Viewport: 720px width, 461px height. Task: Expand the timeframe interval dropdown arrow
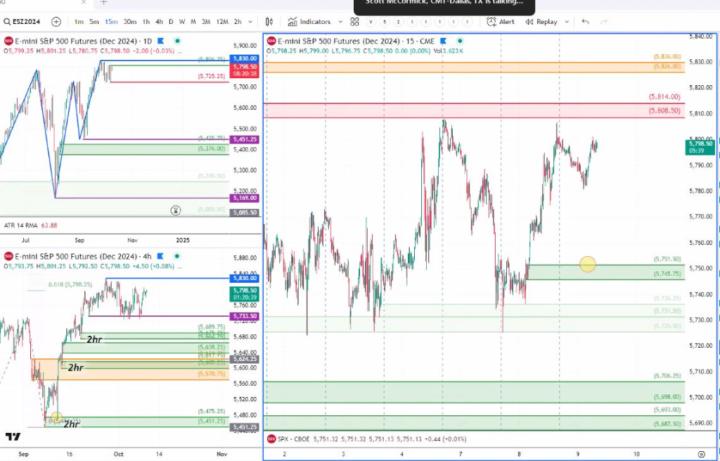pos(248,21)
